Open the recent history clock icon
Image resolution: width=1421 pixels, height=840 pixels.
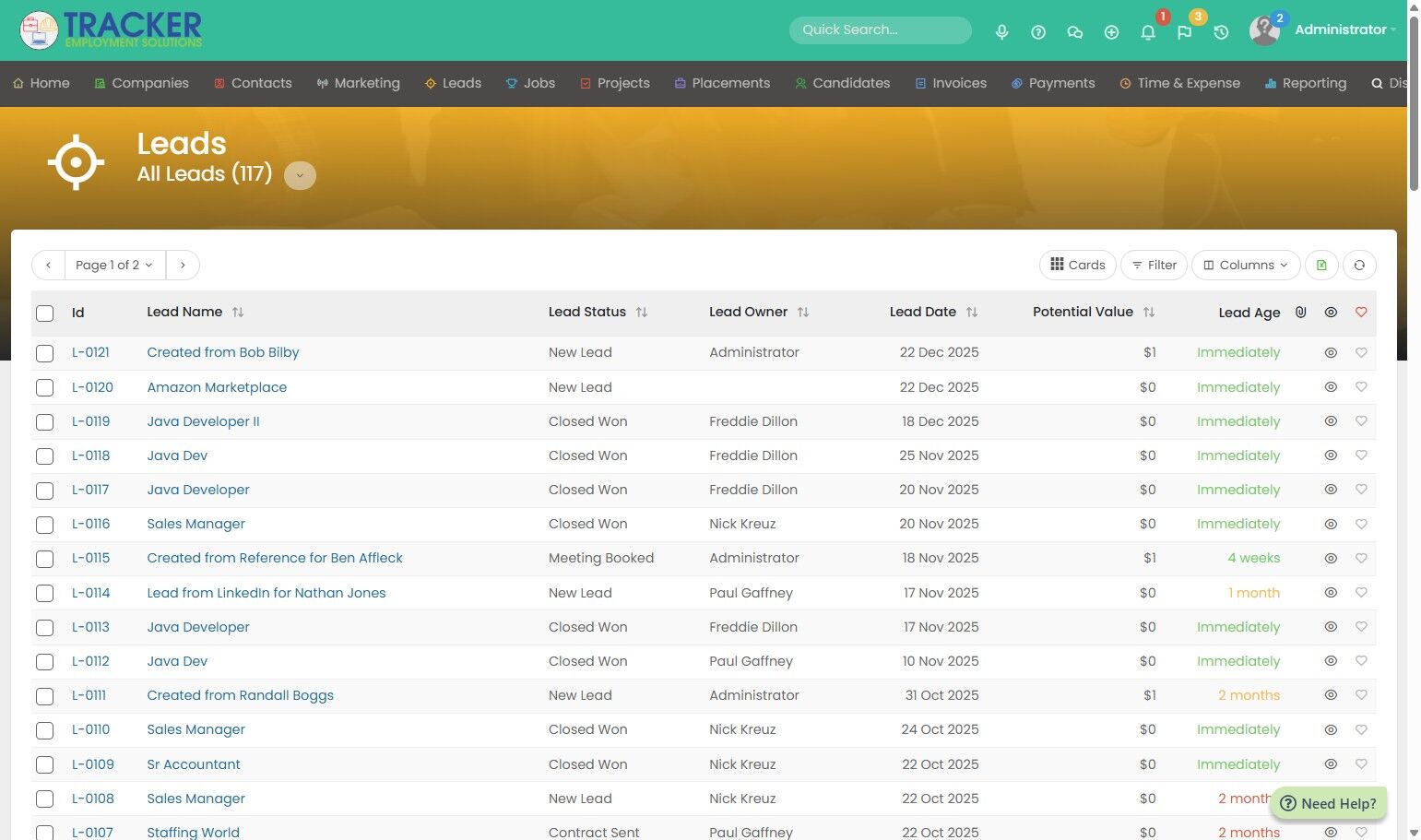(x=1221, y=32)
